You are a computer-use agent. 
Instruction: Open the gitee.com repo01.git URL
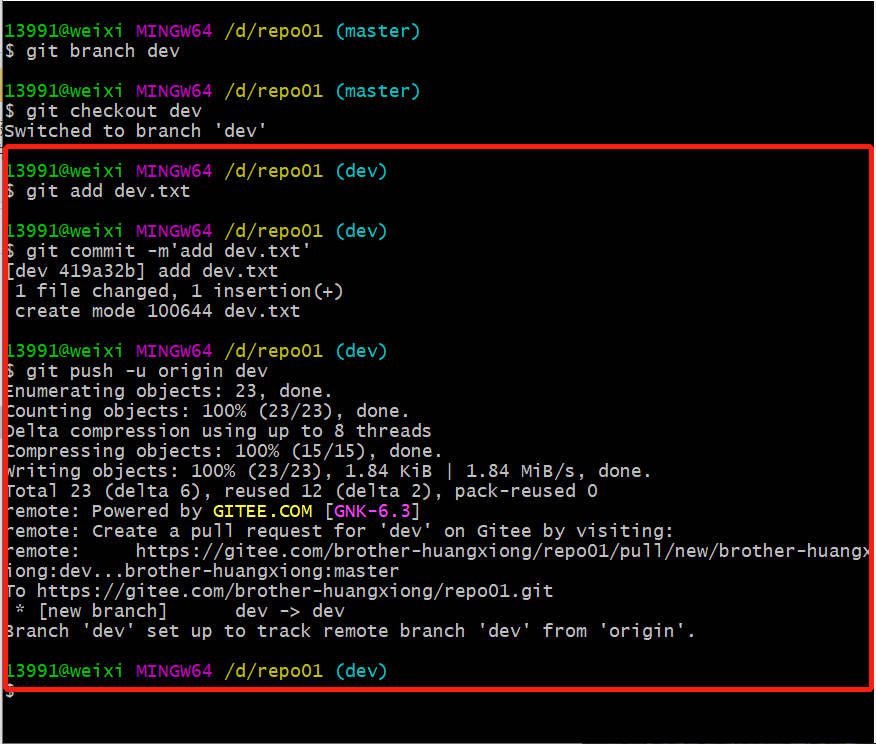coord(295,592)
